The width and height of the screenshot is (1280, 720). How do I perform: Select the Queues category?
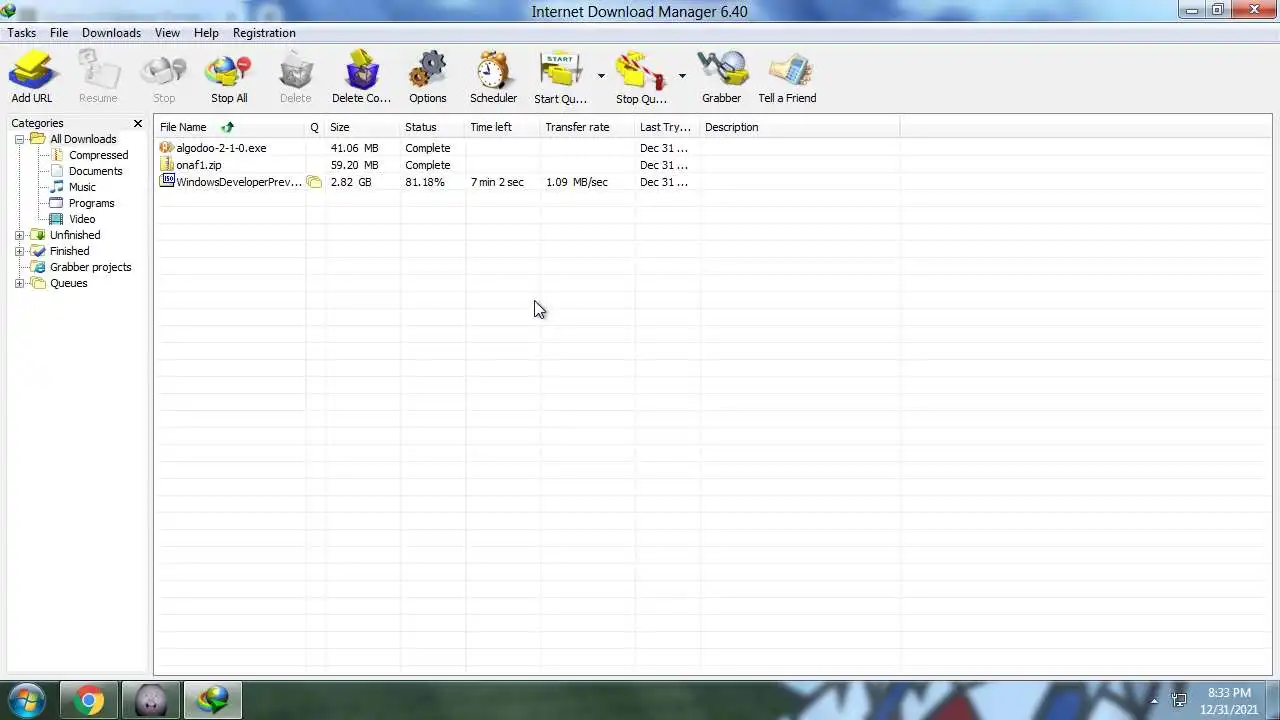(x=68, y=283)
